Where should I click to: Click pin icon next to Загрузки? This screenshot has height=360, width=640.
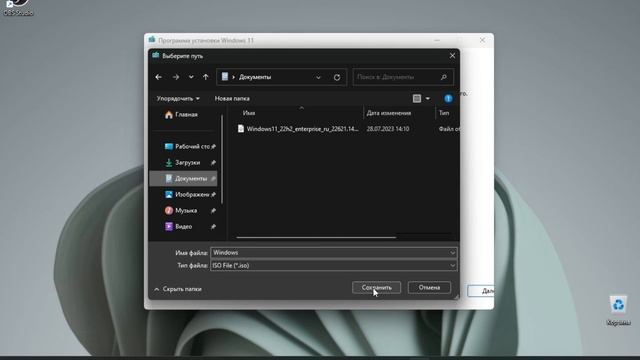(213, 162)
